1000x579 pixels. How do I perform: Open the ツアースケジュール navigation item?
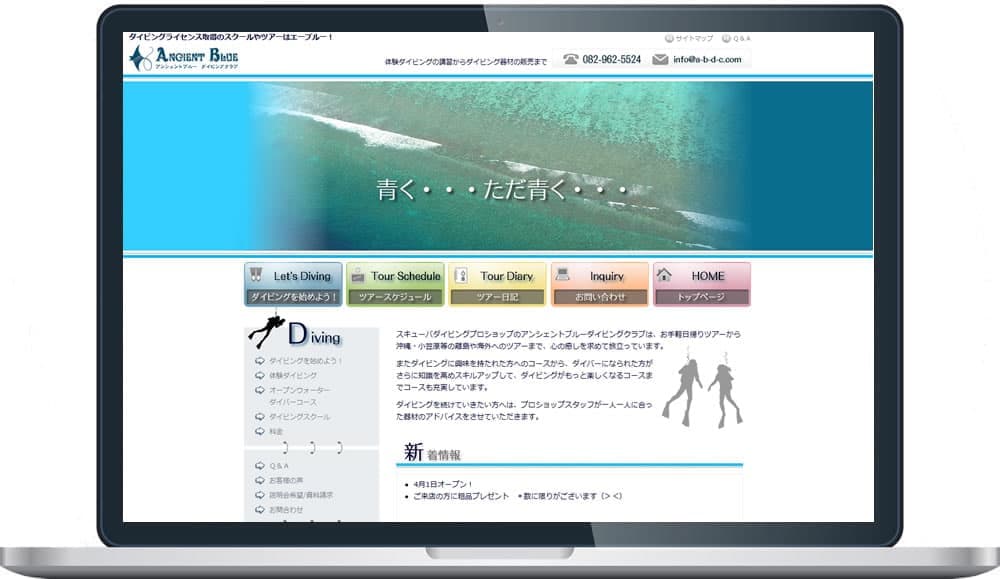click(x=395, y=297)
